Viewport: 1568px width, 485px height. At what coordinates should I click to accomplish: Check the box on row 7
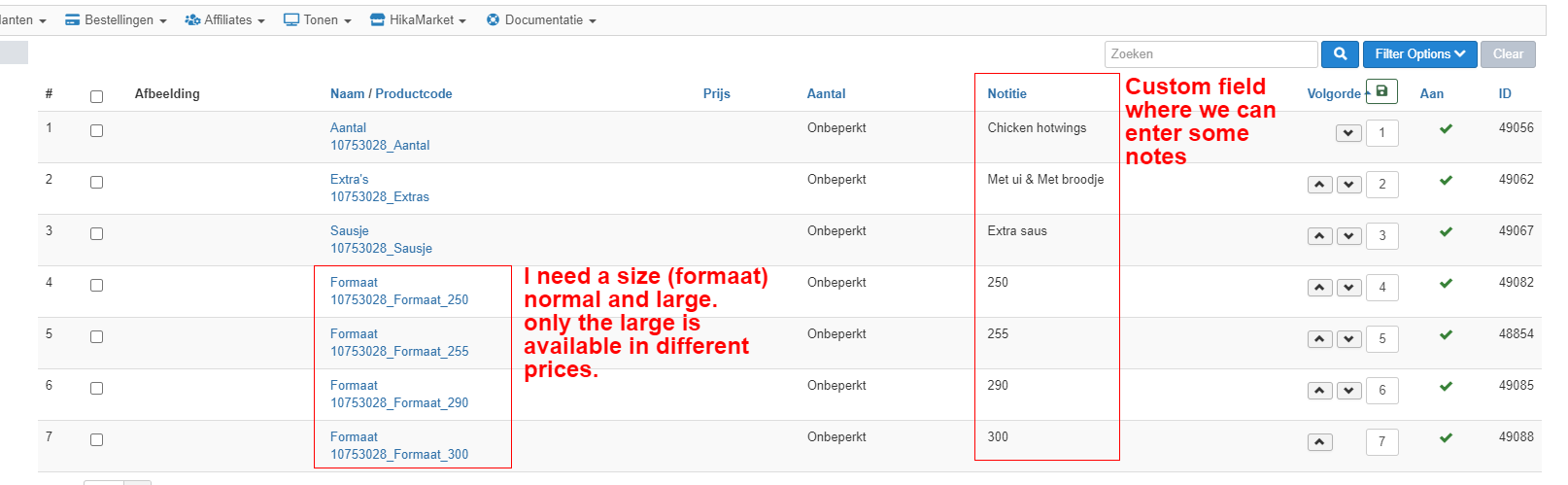pos(96,439)
